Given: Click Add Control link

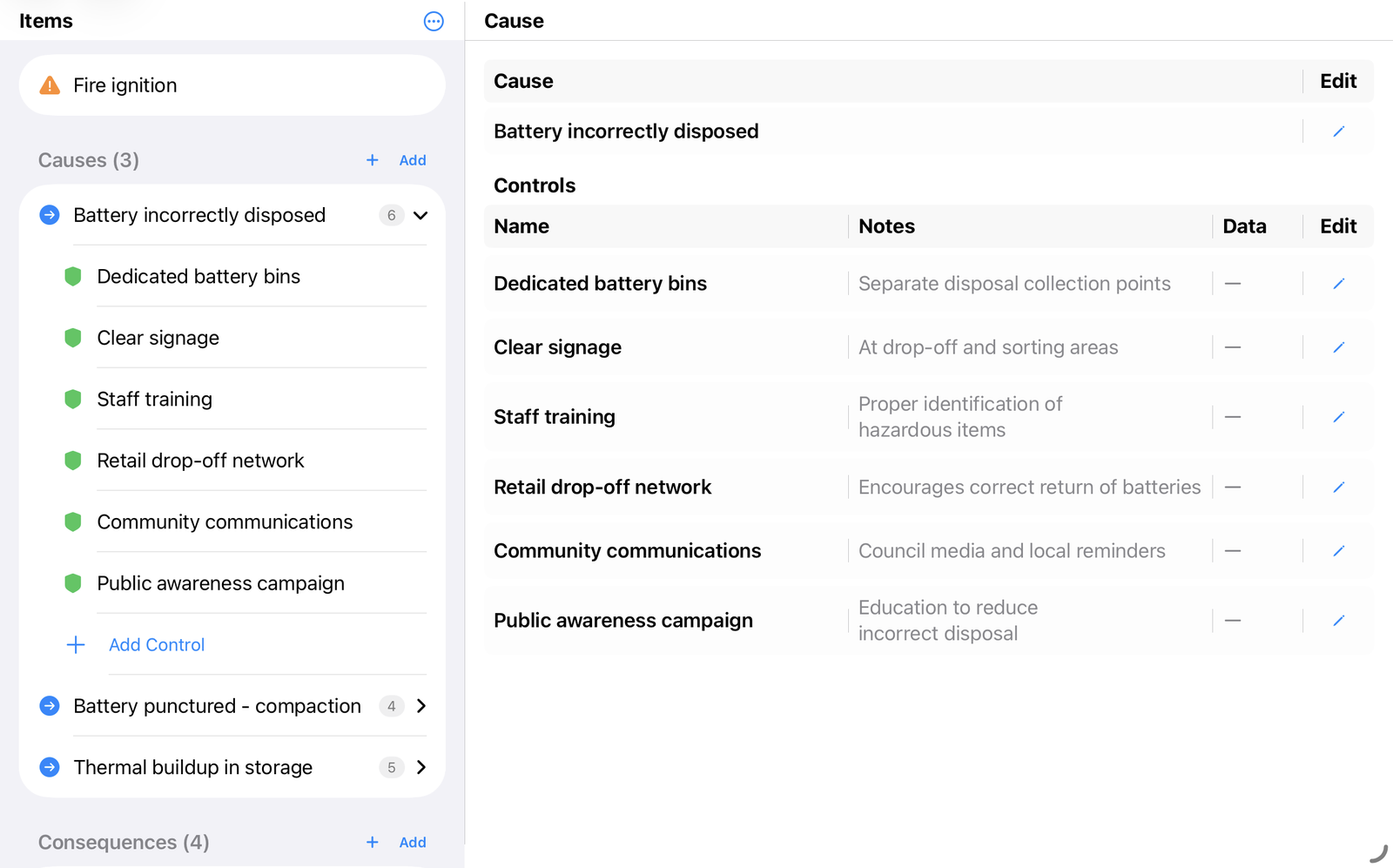Looking at the screenshot, I should coord(157,645).
